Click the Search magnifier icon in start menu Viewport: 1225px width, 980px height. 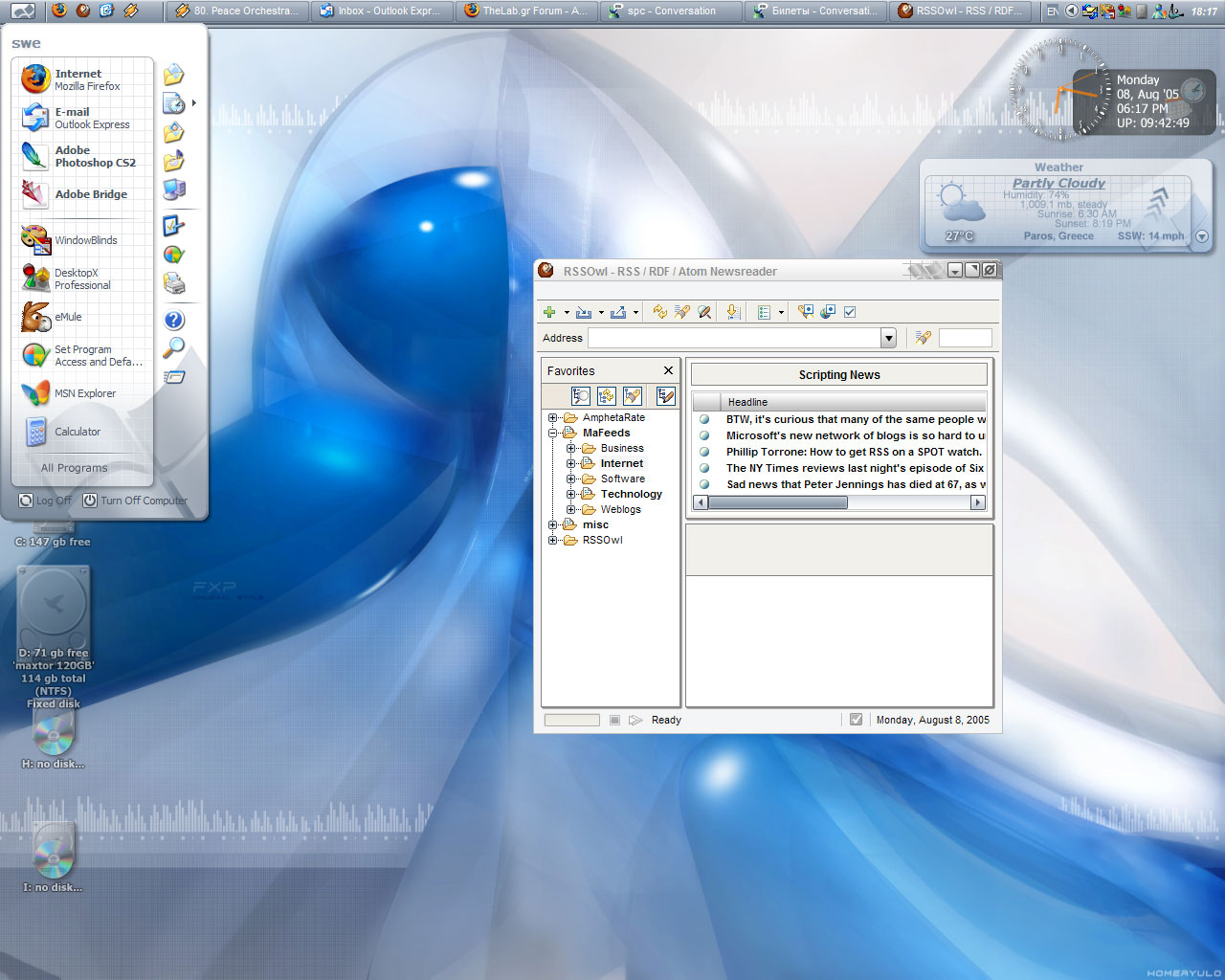tap(174, 348)
